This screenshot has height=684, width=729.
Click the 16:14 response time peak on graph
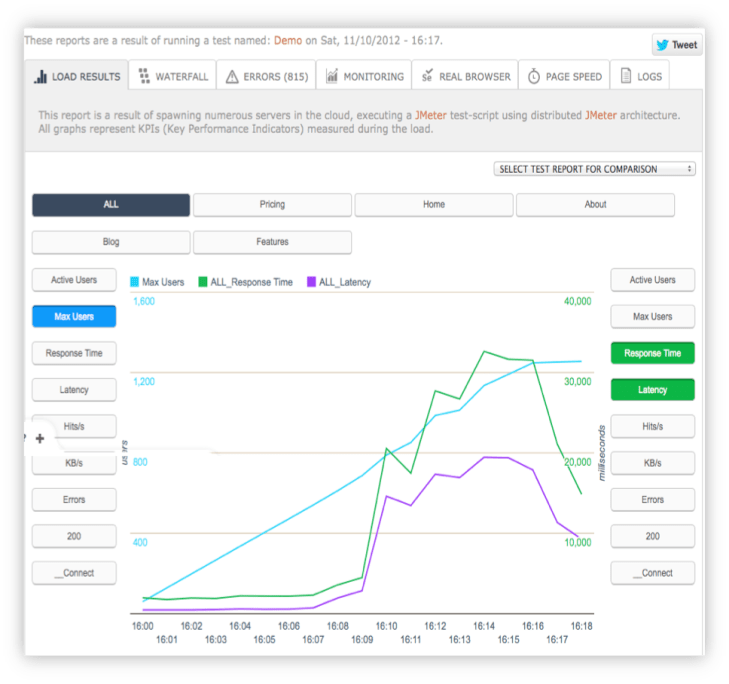pyautogui.click(x=484, y=352)
